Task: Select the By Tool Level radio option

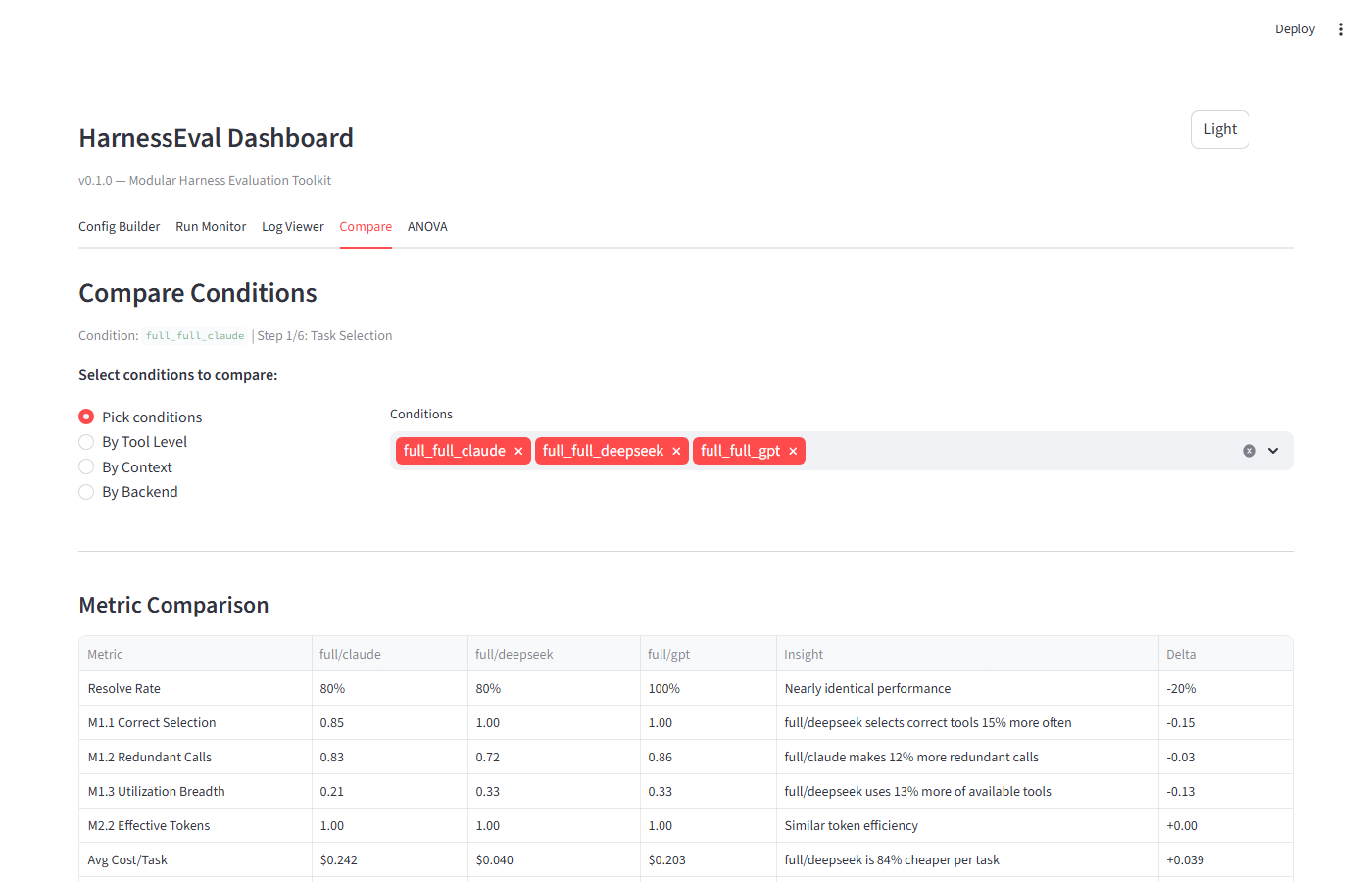Action: [x=86, y=441]
